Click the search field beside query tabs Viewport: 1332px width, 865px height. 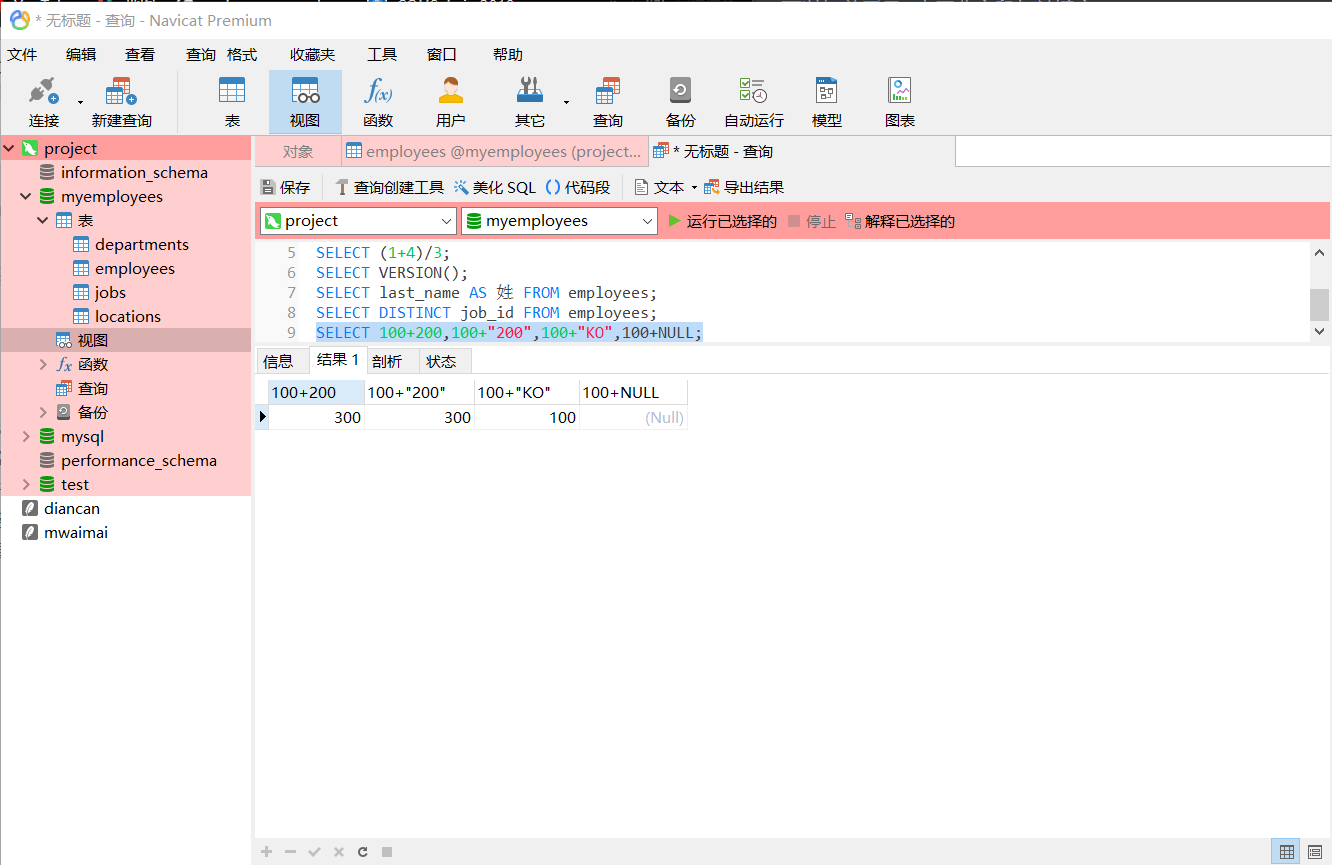(x=1142, y=152)
